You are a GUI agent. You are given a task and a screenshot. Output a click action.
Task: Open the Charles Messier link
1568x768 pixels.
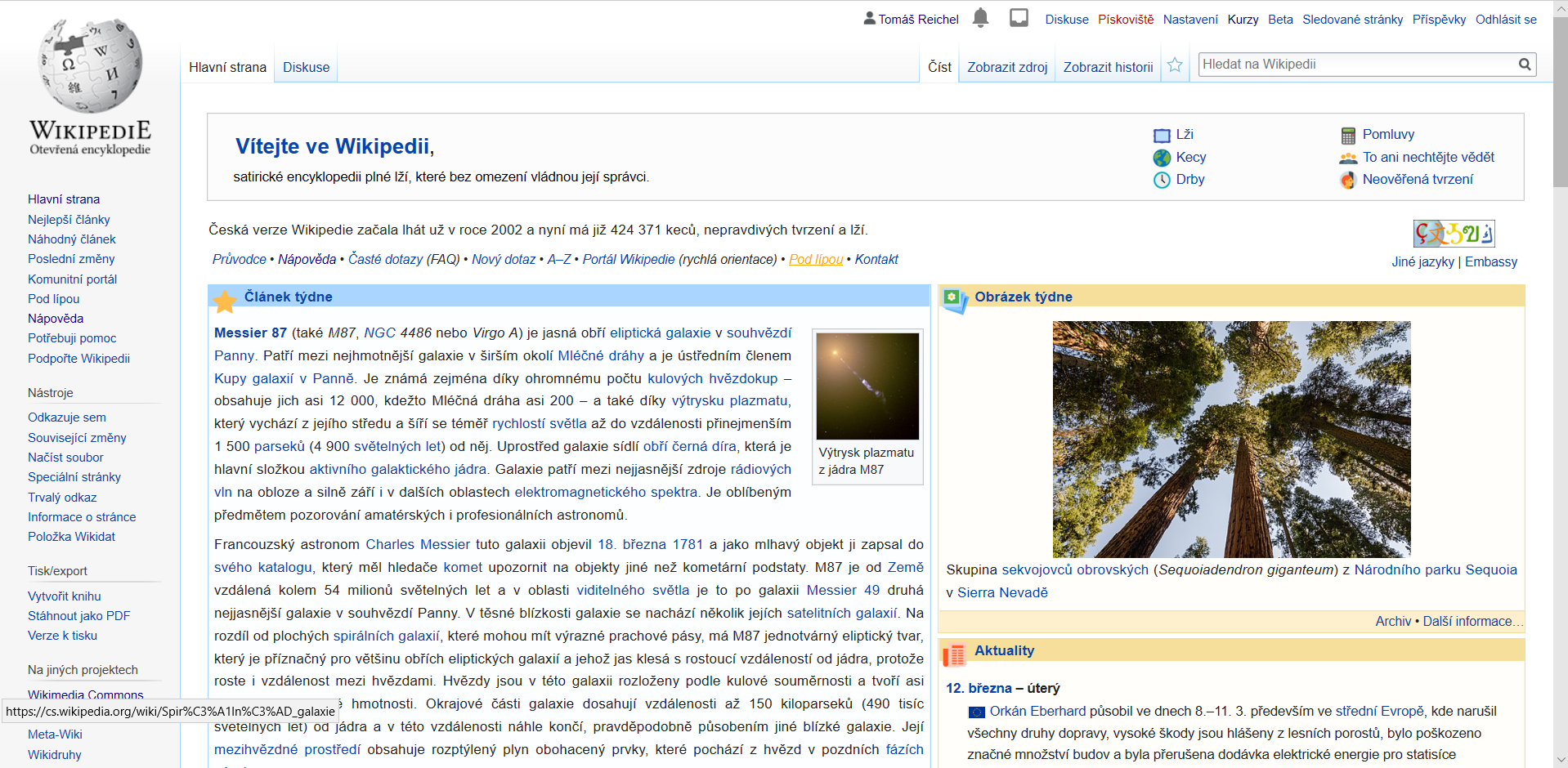[x=418, y=545]
